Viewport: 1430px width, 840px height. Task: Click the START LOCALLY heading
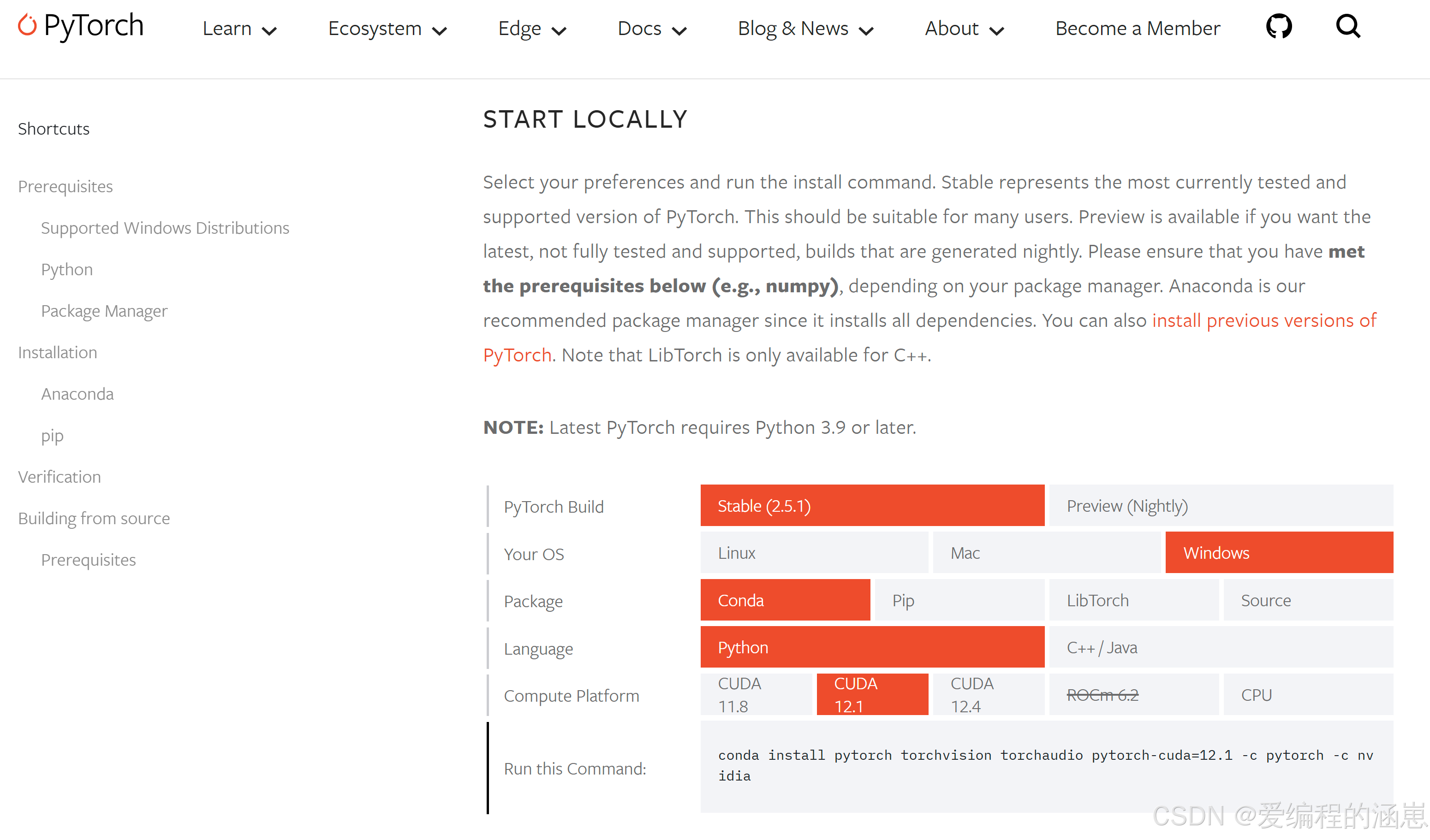(x=585, y=119)
